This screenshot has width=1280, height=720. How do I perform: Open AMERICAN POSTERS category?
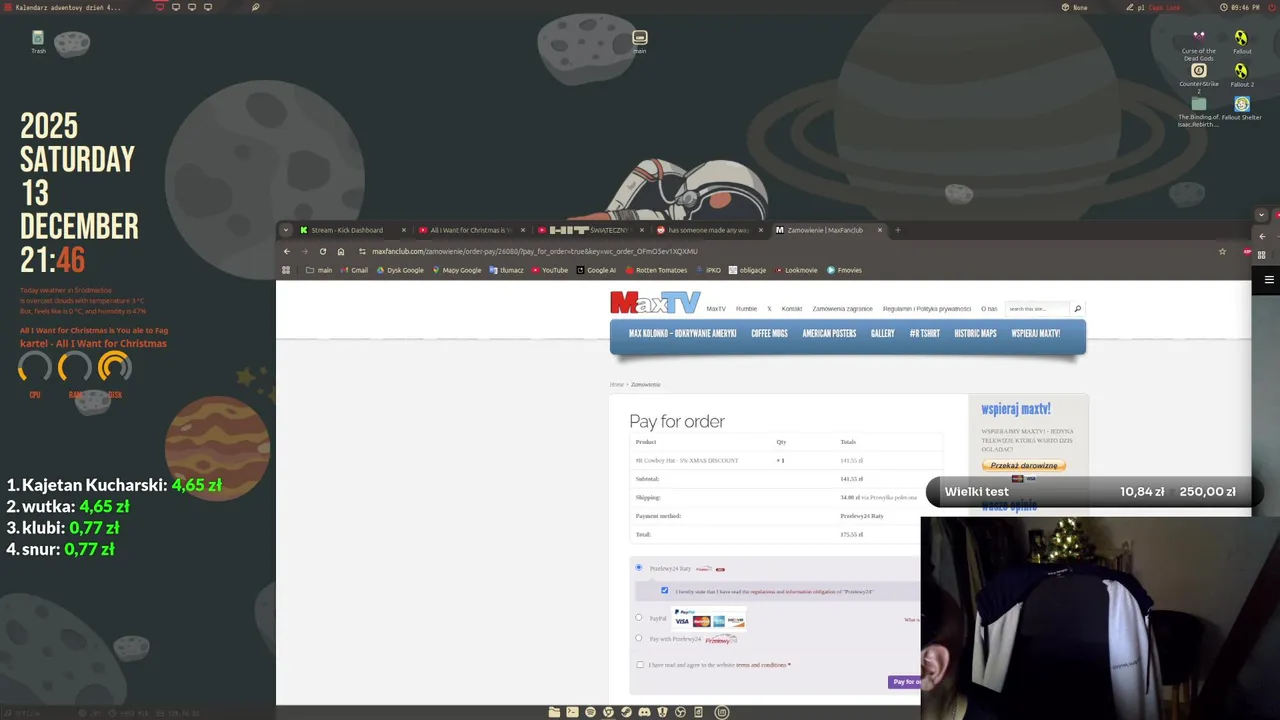click(x=829, y=334)
